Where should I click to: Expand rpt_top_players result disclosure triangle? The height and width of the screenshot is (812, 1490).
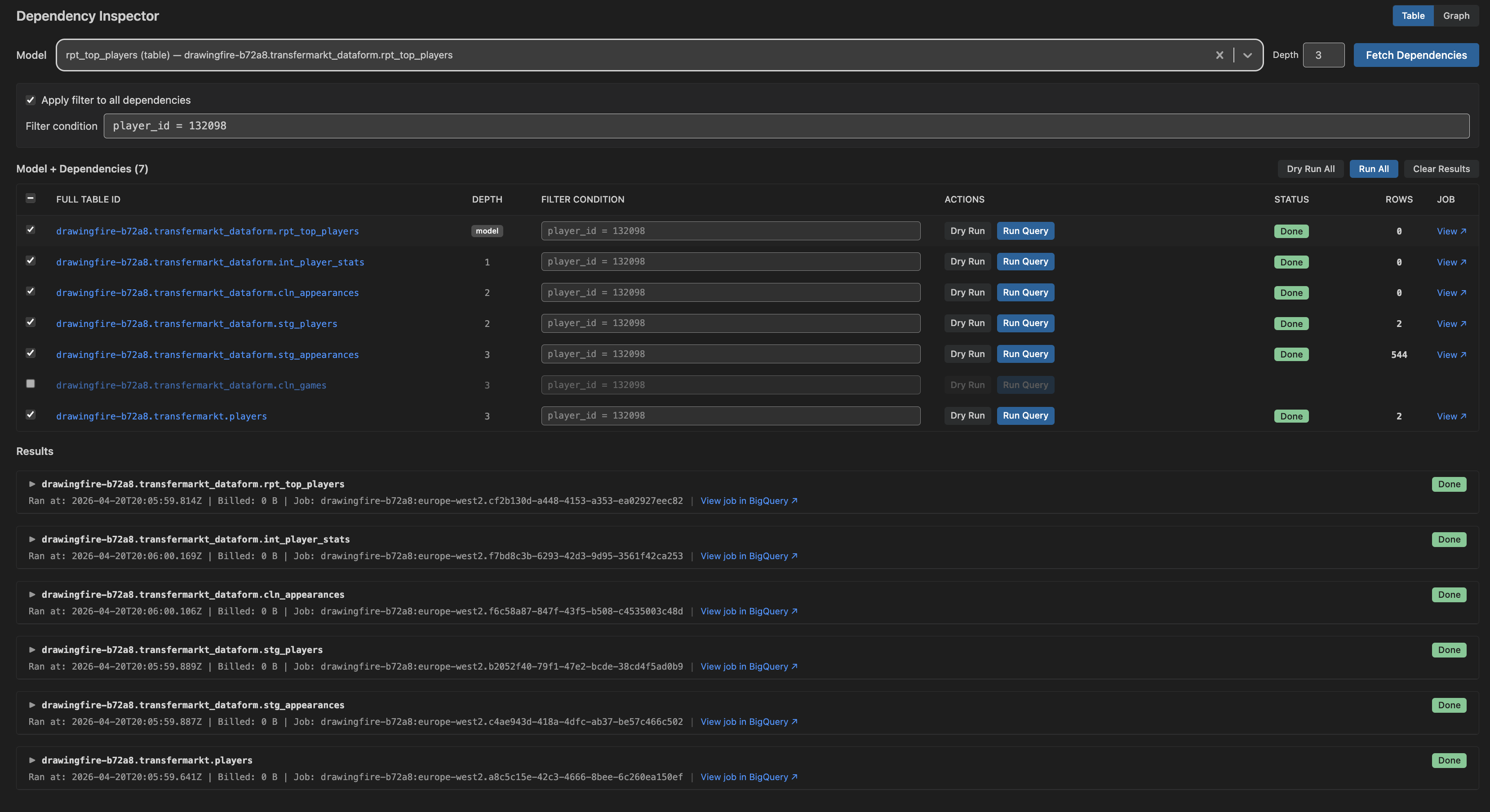coord(32,484)
